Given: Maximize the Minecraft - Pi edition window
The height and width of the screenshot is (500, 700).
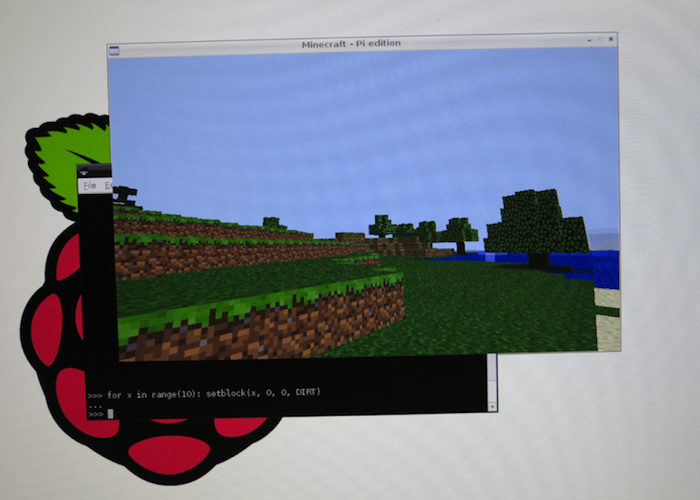Looking at the screenshot, I should point(600,39).
